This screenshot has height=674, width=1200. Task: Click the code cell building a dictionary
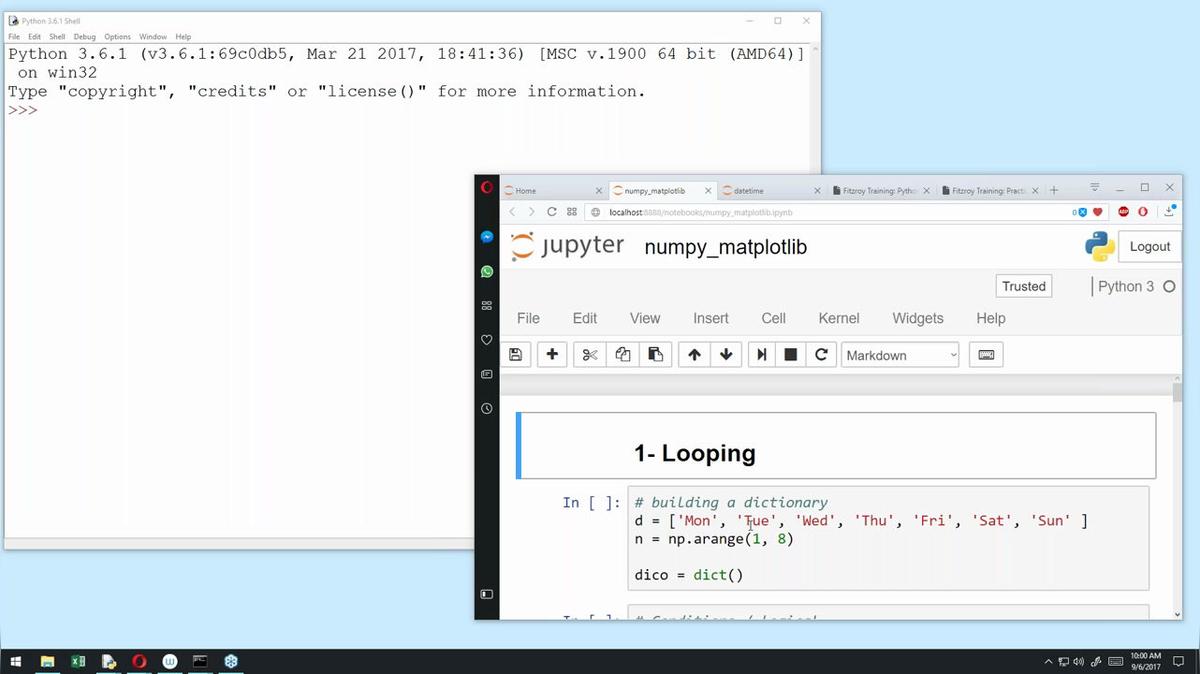[x=888, y=538]
